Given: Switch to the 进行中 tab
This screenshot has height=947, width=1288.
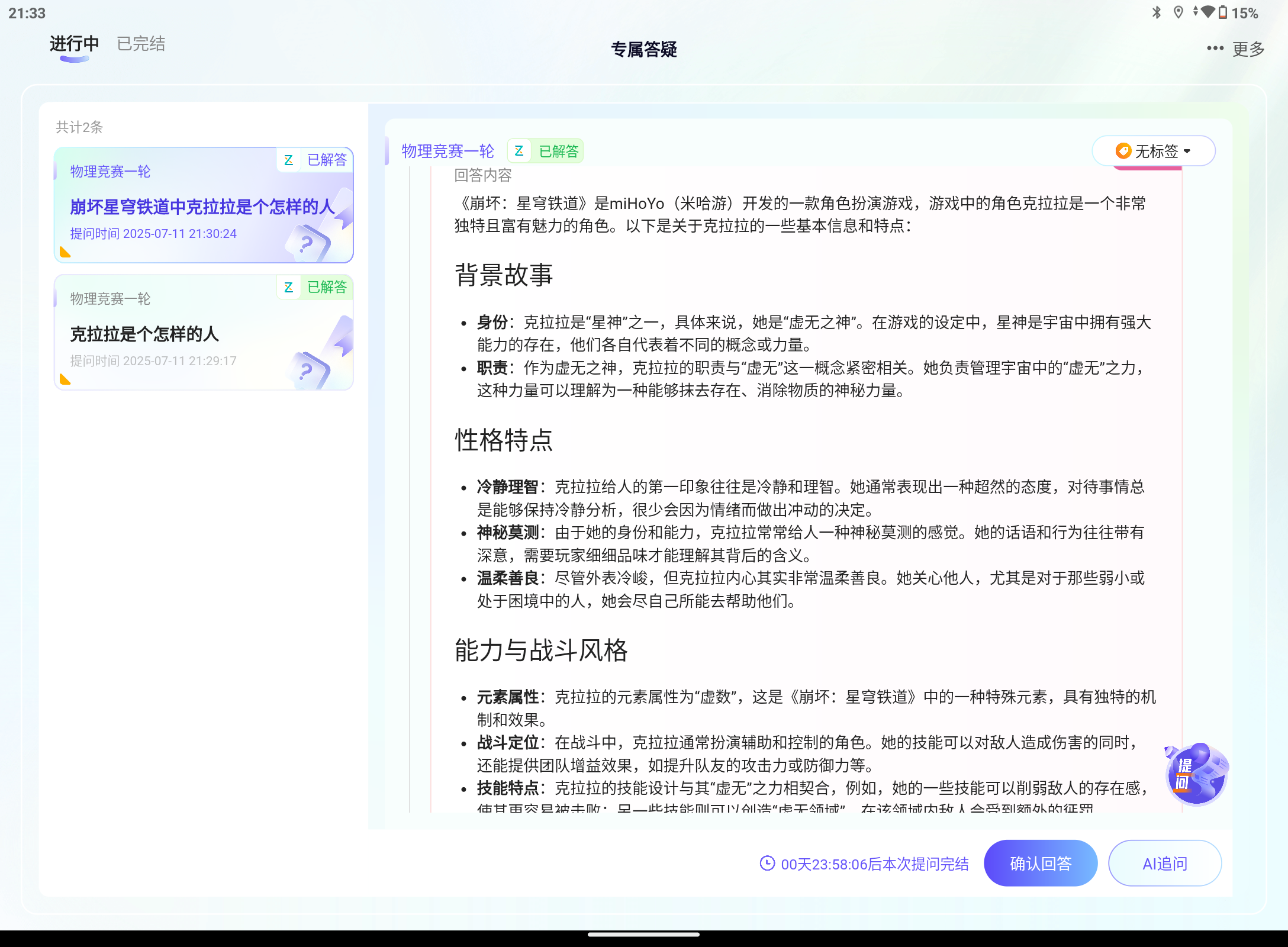Looking at the screenshot, I should tap(75, 44).
